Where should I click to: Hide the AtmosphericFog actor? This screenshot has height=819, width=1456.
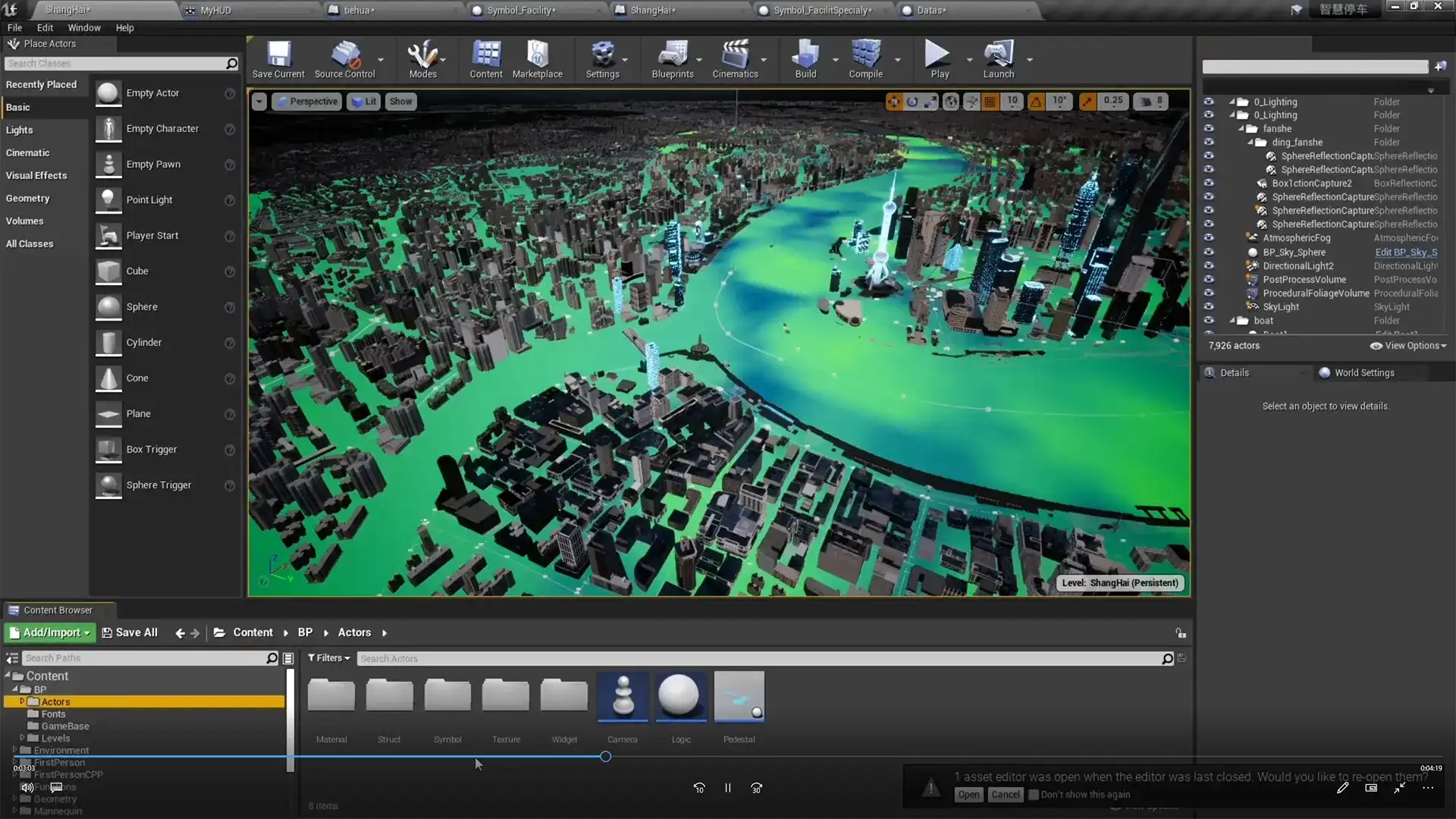coord(1210,237)
